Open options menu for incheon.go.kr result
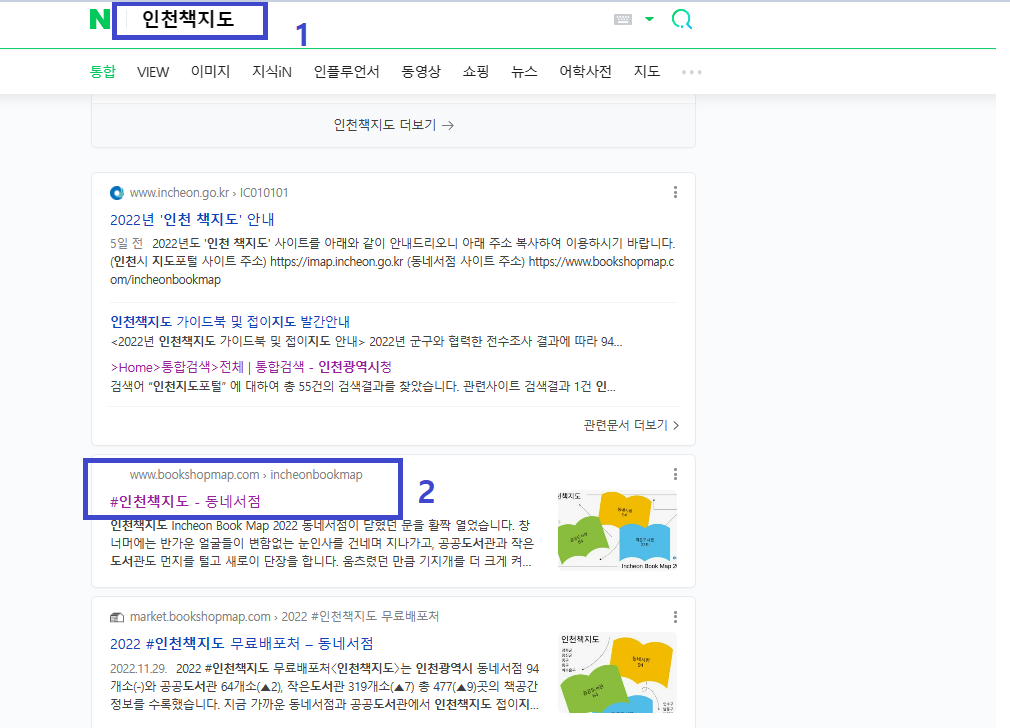 [x=675, y=192]
